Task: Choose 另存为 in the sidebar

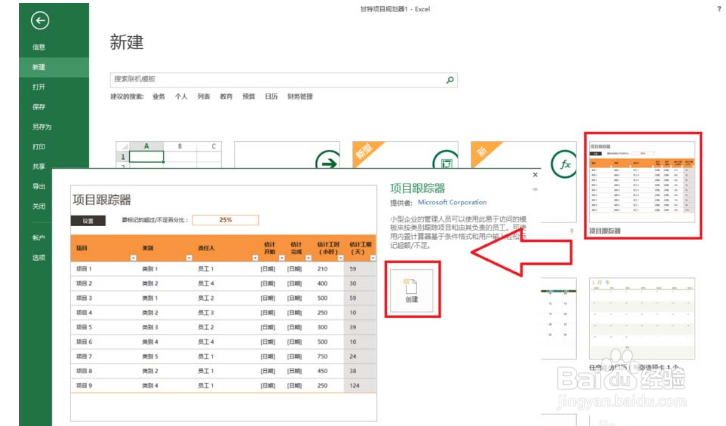Action: click(42, 127)
